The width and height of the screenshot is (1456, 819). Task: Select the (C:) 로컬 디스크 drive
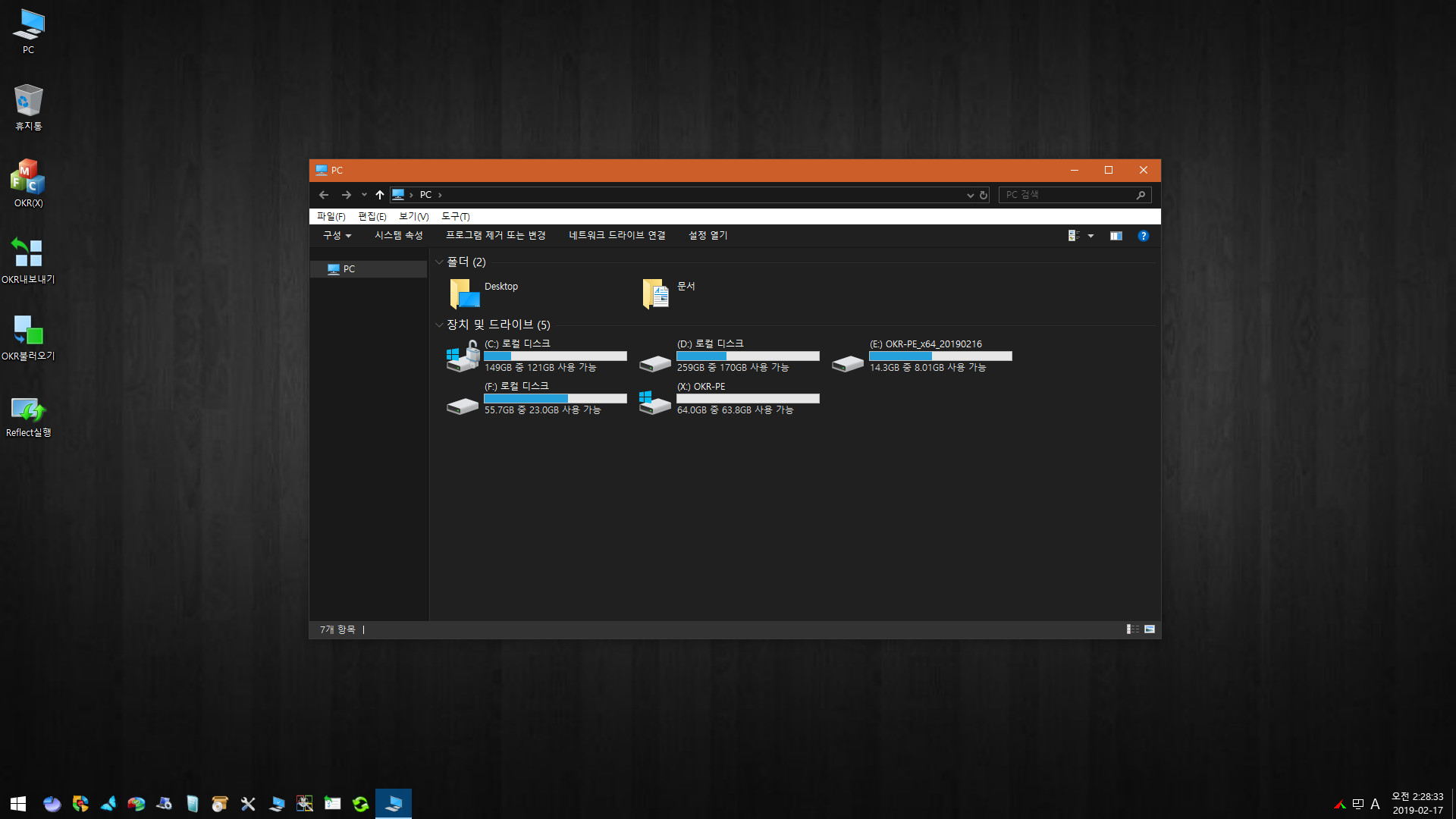tap(537, 356)
